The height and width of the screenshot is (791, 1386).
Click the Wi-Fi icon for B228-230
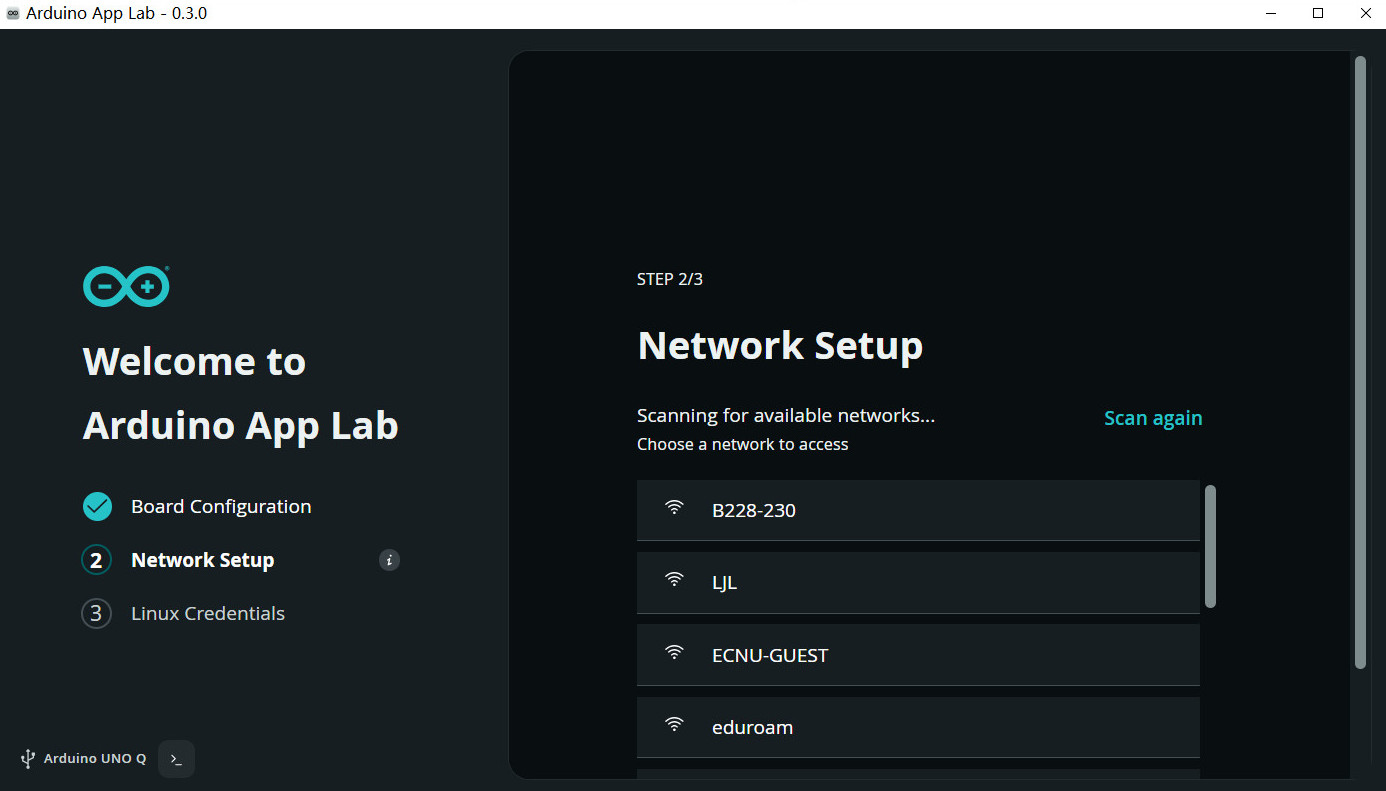click(x=675, y=508)
